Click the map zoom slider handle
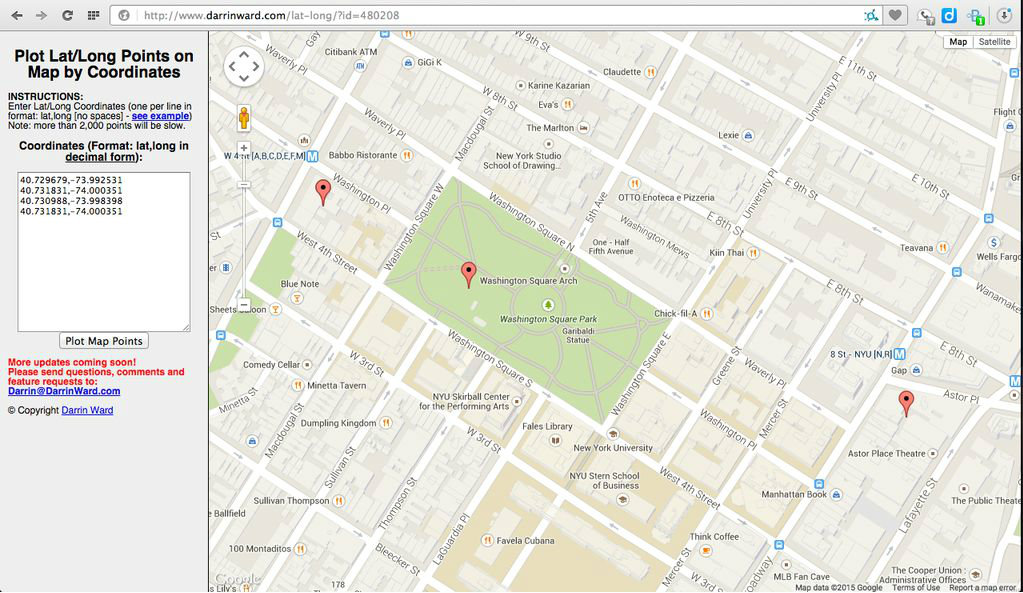The height and width of the screenshot is (593, 1023). click(x=243, y=185)
